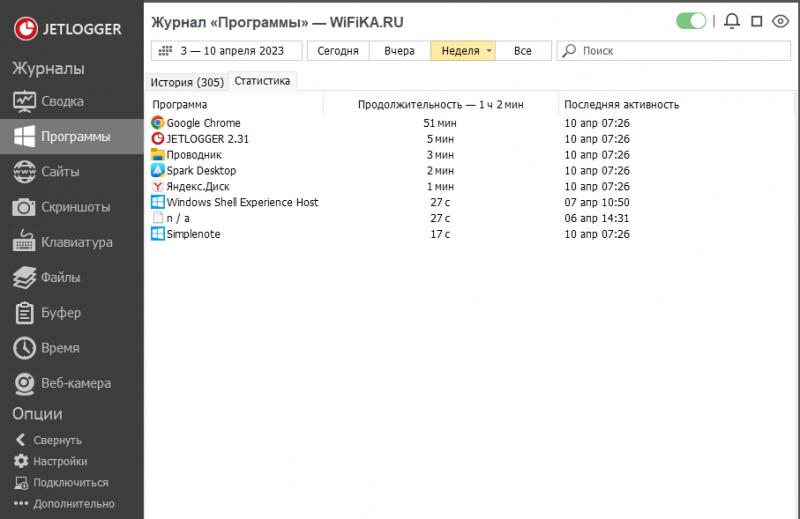Open the Сайты websites journal
This screenshot has height=519, width=800.
point(60,172)
